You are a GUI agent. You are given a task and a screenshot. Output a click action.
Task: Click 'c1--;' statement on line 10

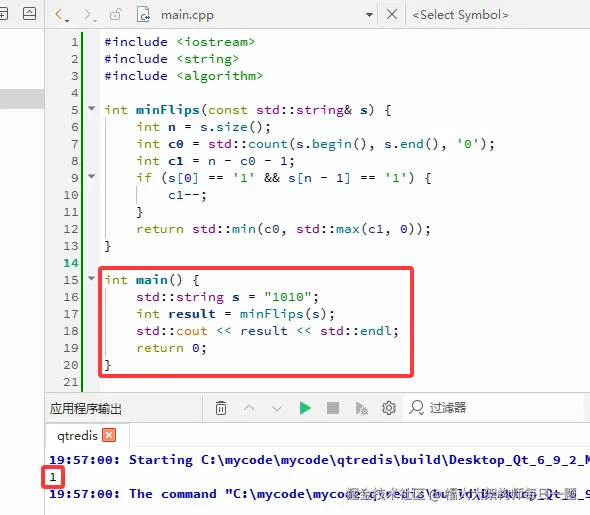click(x=187, y=195)
